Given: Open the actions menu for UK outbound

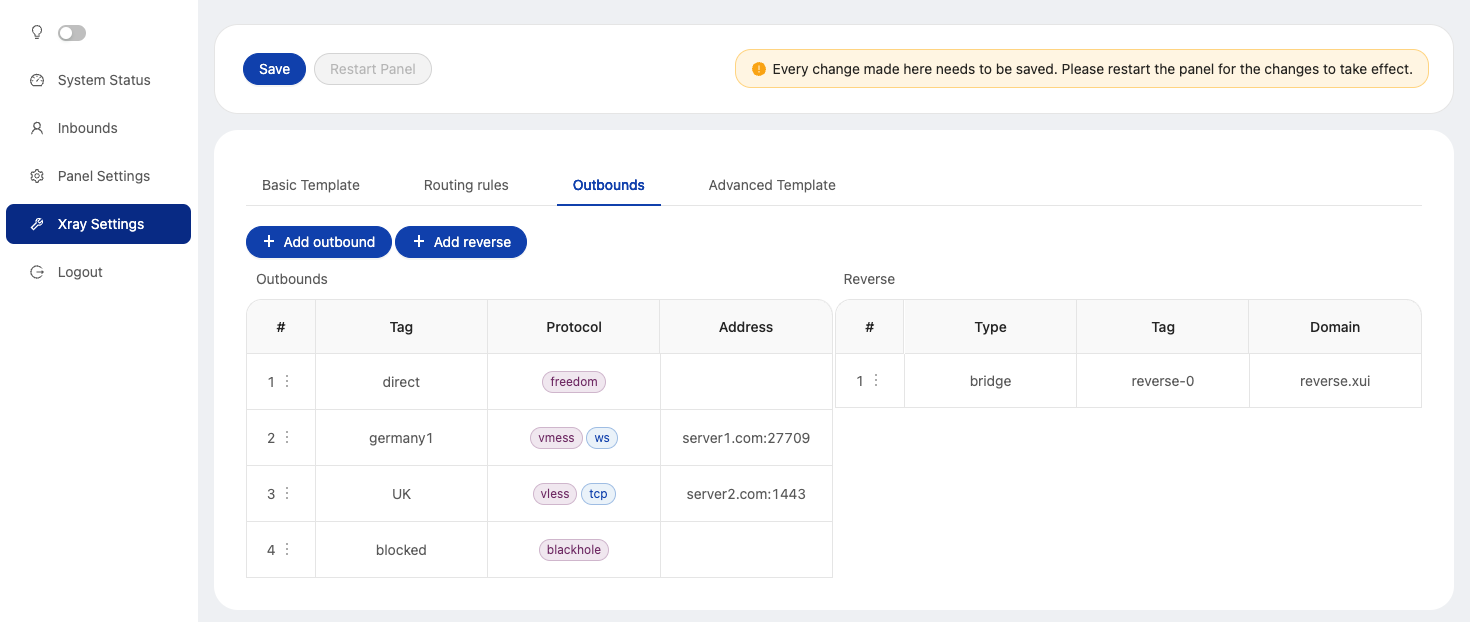Looking at the screenshot, I should [287, 494].
